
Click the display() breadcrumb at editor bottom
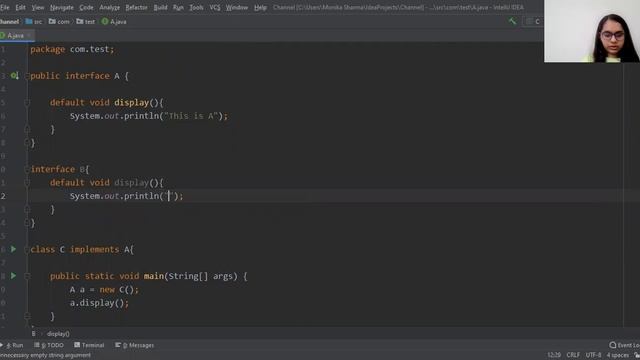point(58,334)
